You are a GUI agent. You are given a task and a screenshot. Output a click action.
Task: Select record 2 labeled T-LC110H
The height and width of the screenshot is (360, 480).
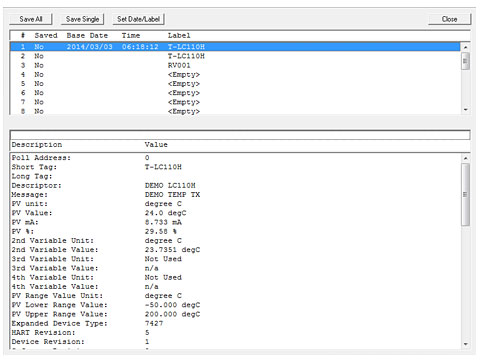coord(235,56)
